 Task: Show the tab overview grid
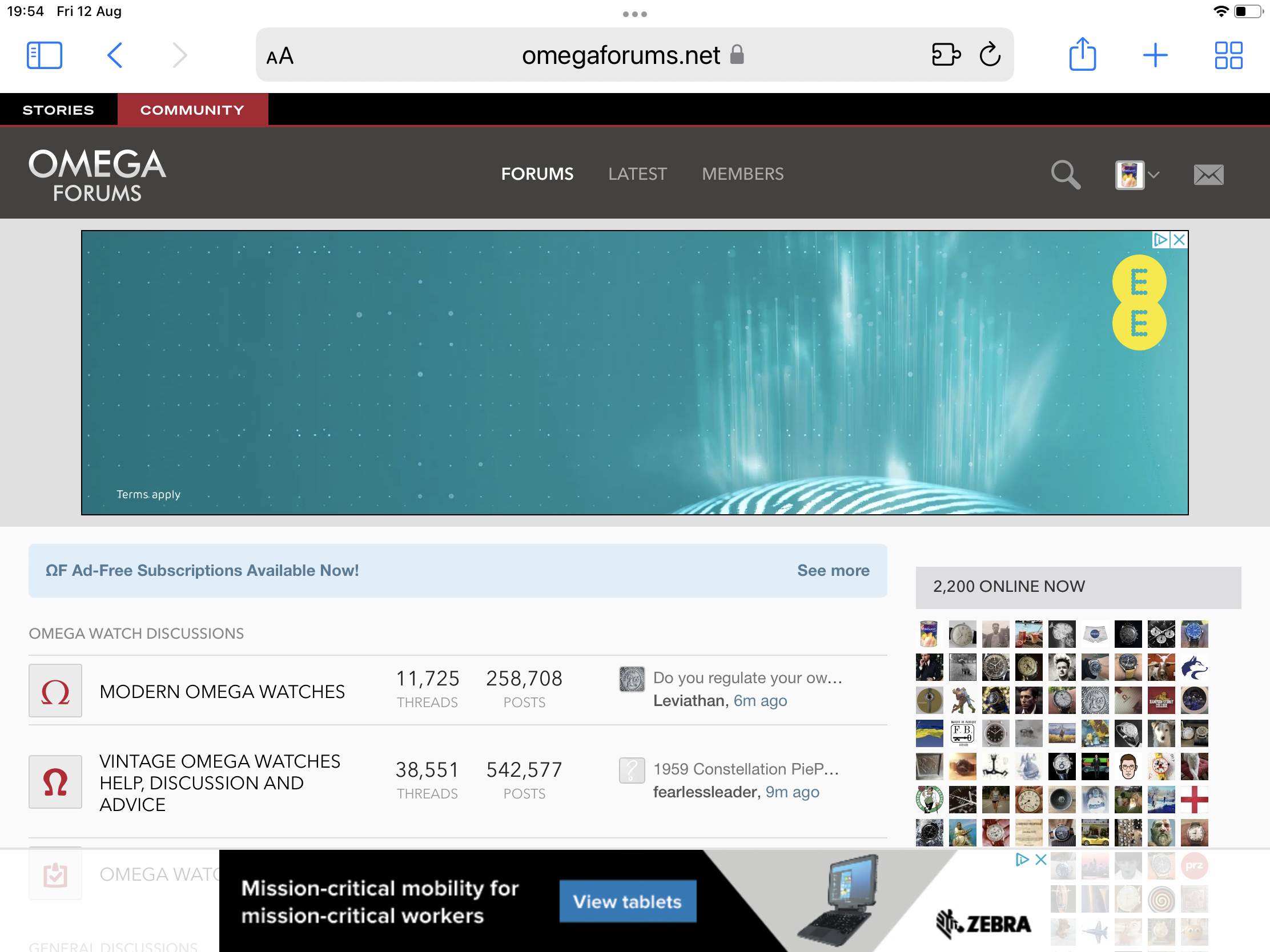pyautogui.click(x=1228, y=56)
